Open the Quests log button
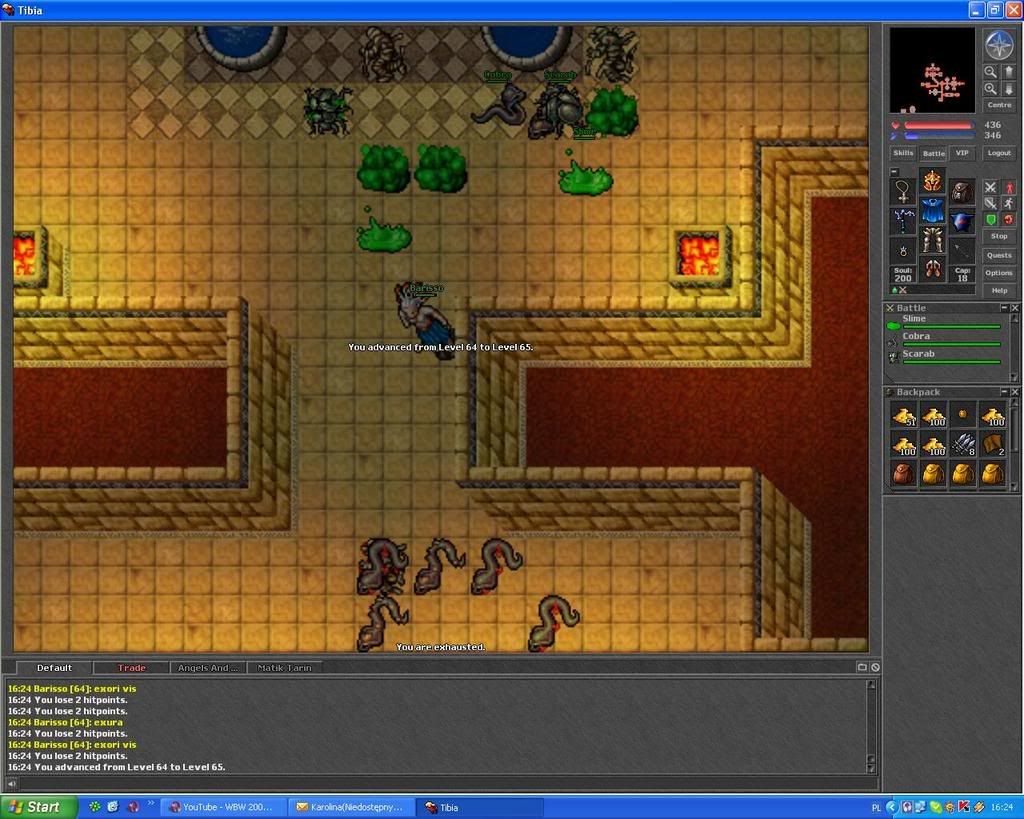1024x819 pixels. [x=999, y=255]
